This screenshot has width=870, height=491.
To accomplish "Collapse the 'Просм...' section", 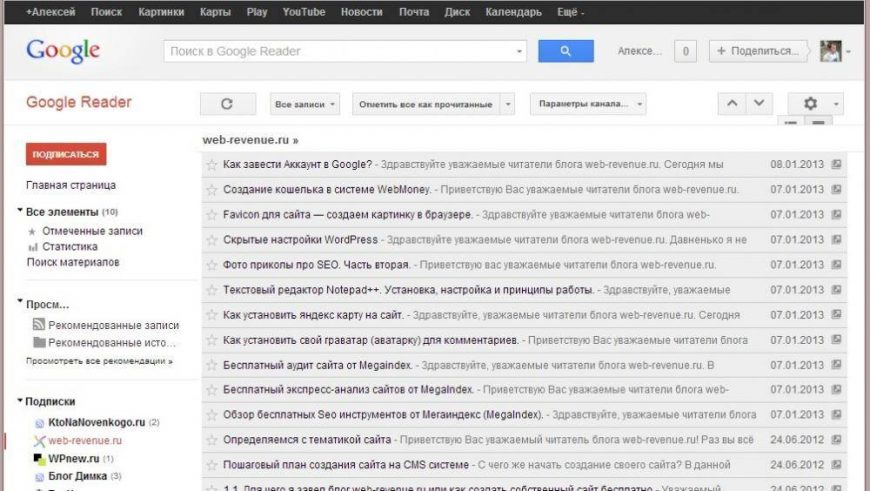I will point(20,302).
